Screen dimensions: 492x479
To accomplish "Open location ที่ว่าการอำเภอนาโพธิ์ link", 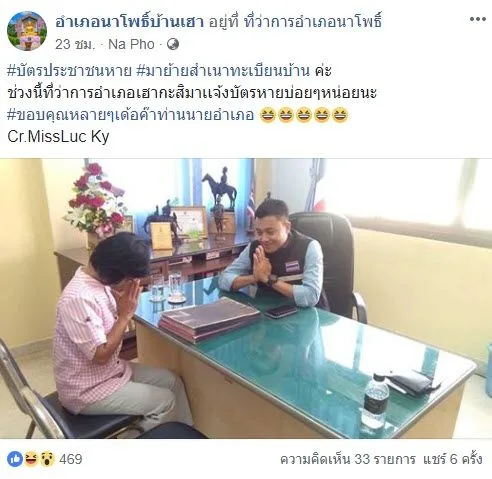I will click(x=313, y=21).
